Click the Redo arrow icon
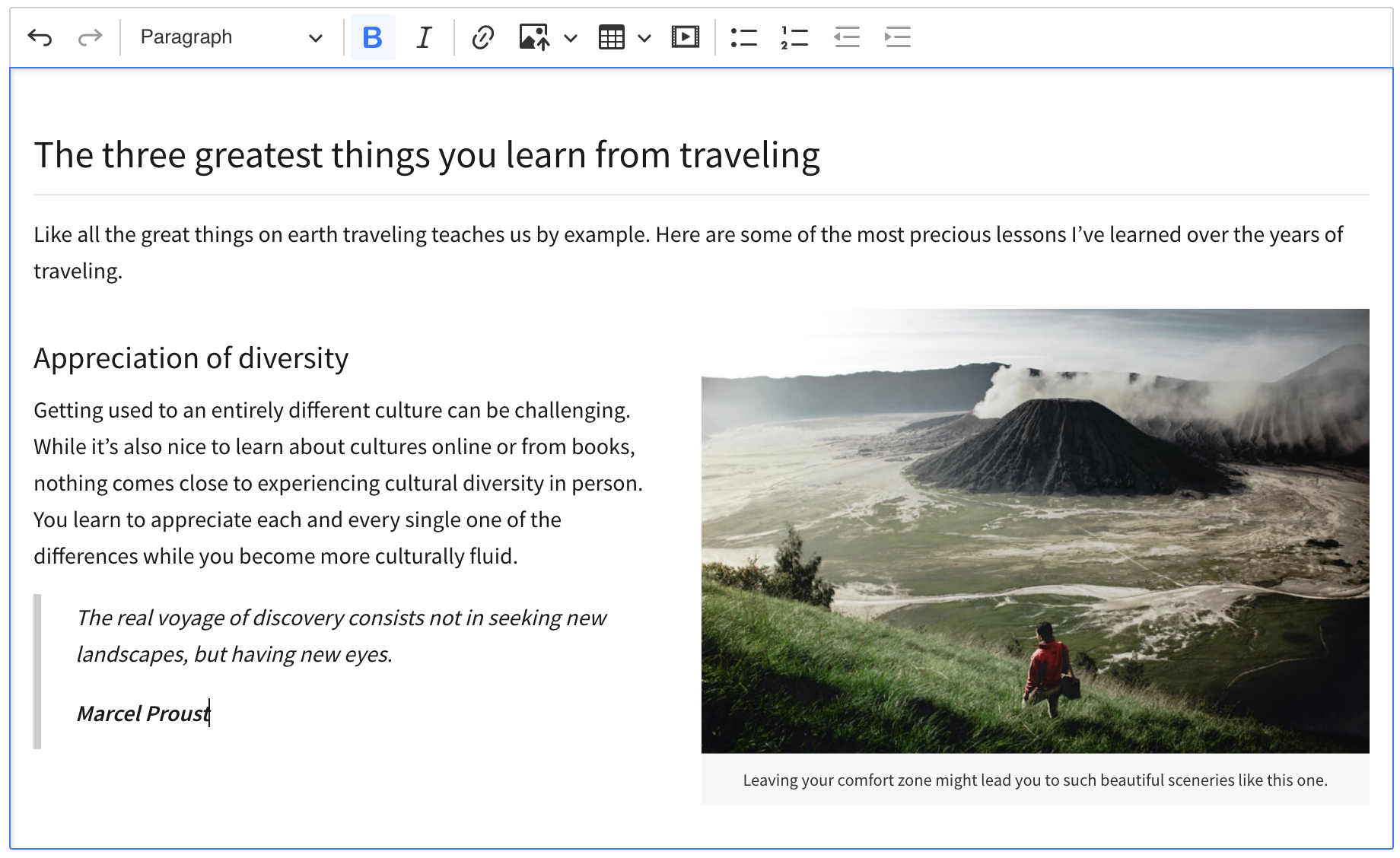Image resolution: width=1400 pixels, height=858 pixels. [x=90, y=37]
